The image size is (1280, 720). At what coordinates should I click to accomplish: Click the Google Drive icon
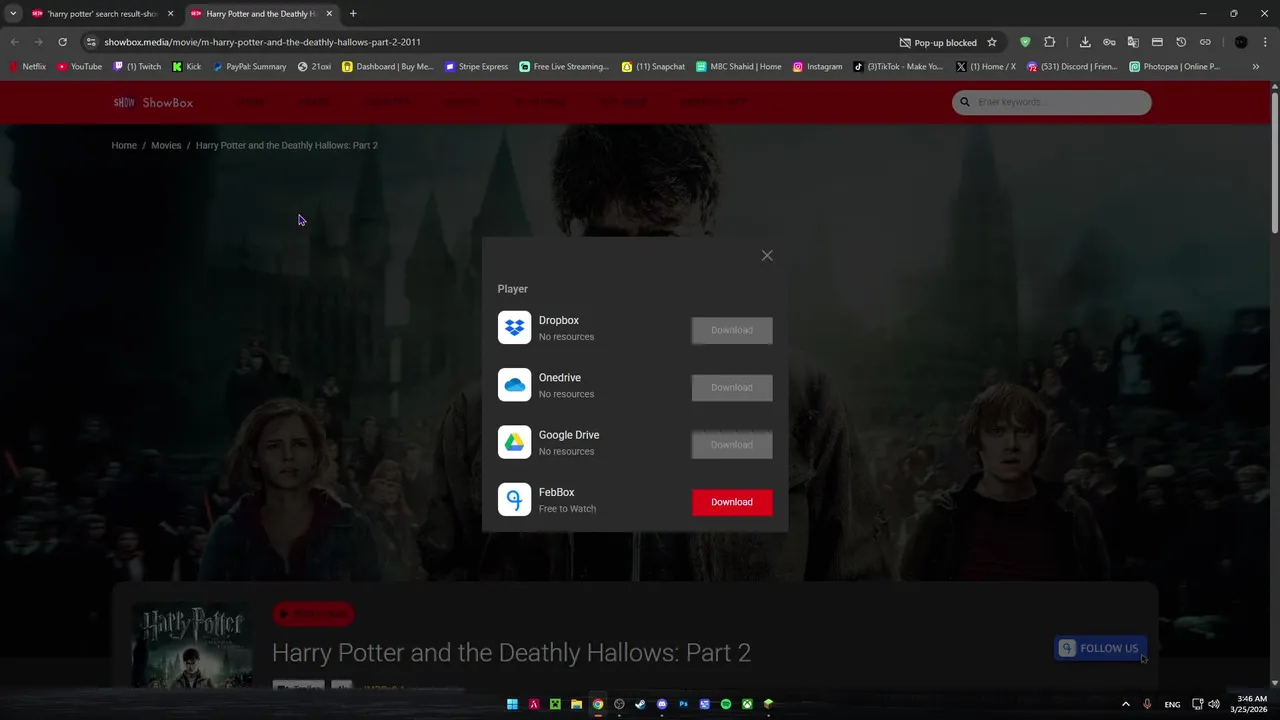point(515,442)
